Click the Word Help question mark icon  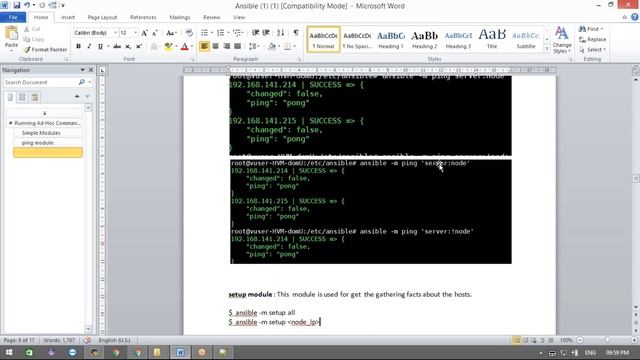[635, 17]
